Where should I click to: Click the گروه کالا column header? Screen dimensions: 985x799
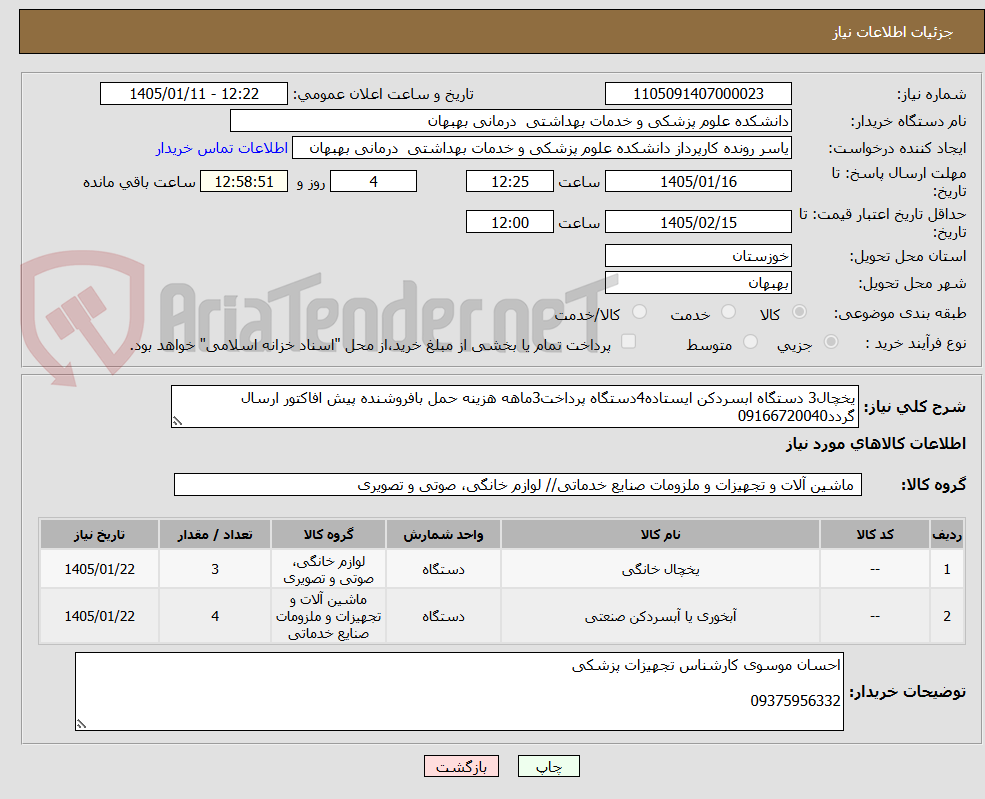(328, 535)
